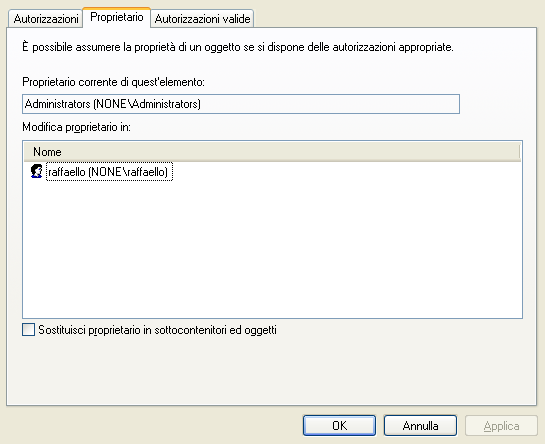Click the Modifica proprietario in label
Viewport: 545px width, 444px height.
pyautogui.click(x=76, y=127)
